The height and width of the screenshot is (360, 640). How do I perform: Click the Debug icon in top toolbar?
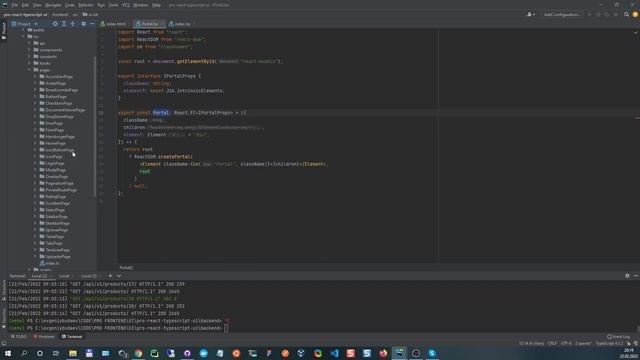[598, 14]
